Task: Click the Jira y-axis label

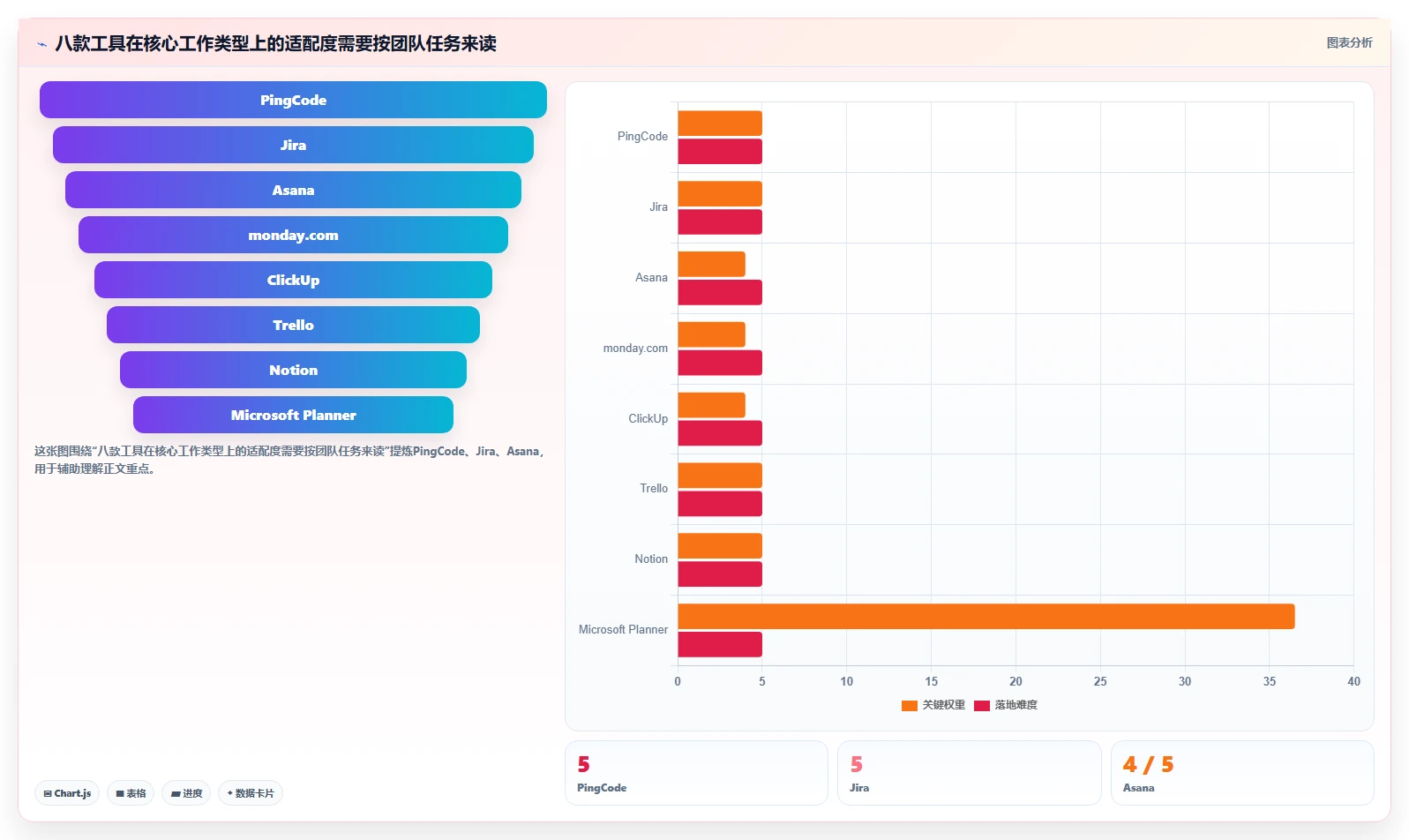Action: coord(658,207)
